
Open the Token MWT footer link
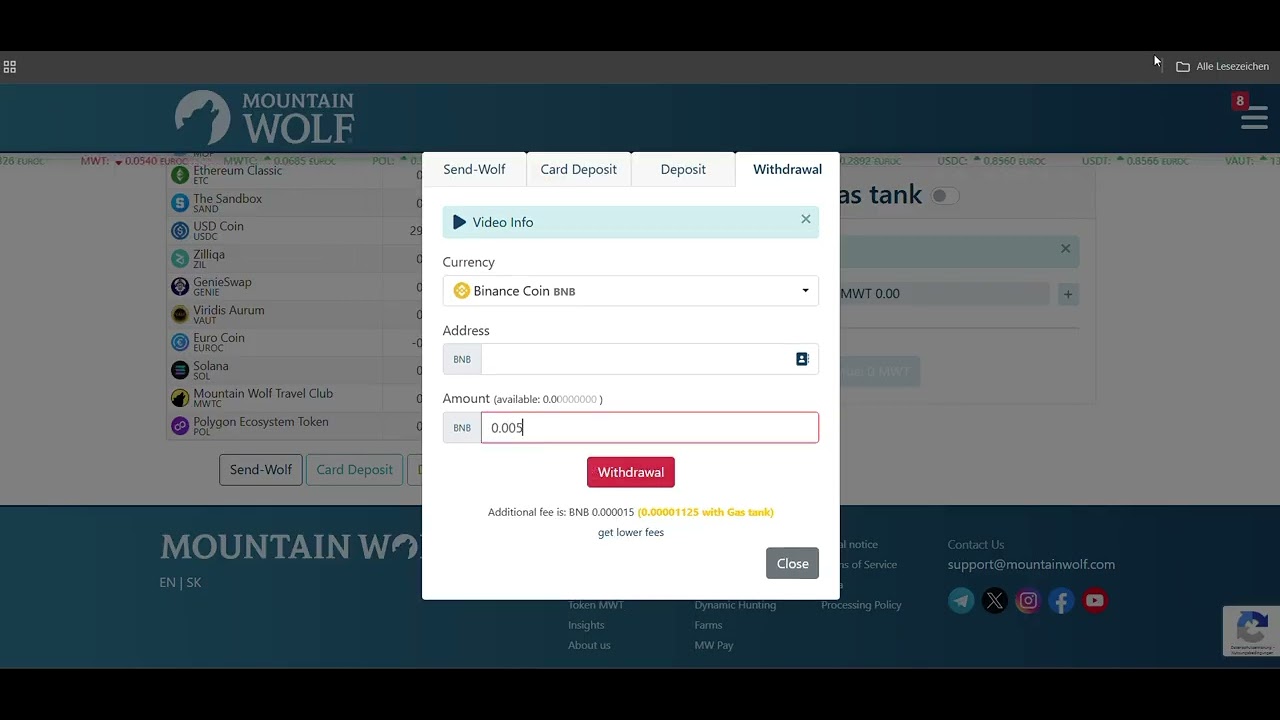coord(596,605)
